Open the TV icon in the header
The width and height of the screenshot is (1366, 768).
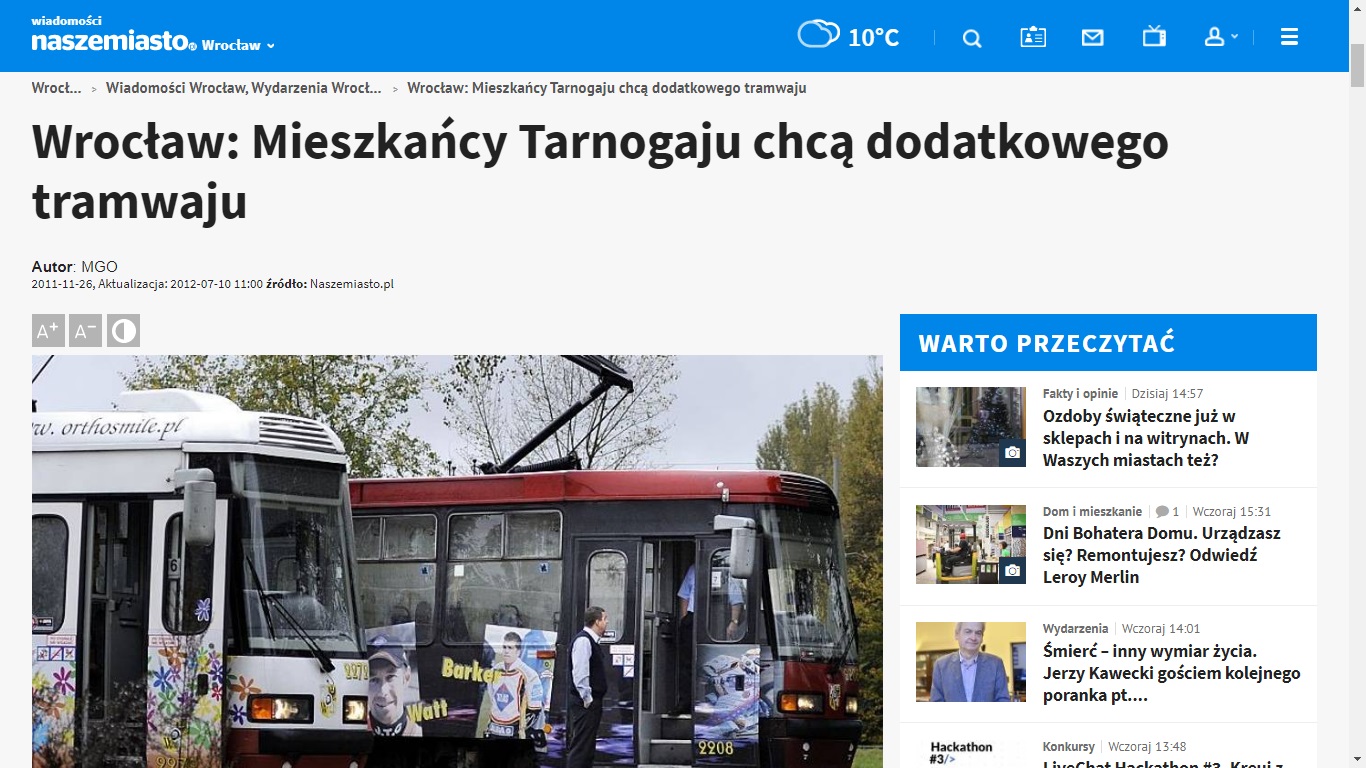click(x=1154, y=37)
